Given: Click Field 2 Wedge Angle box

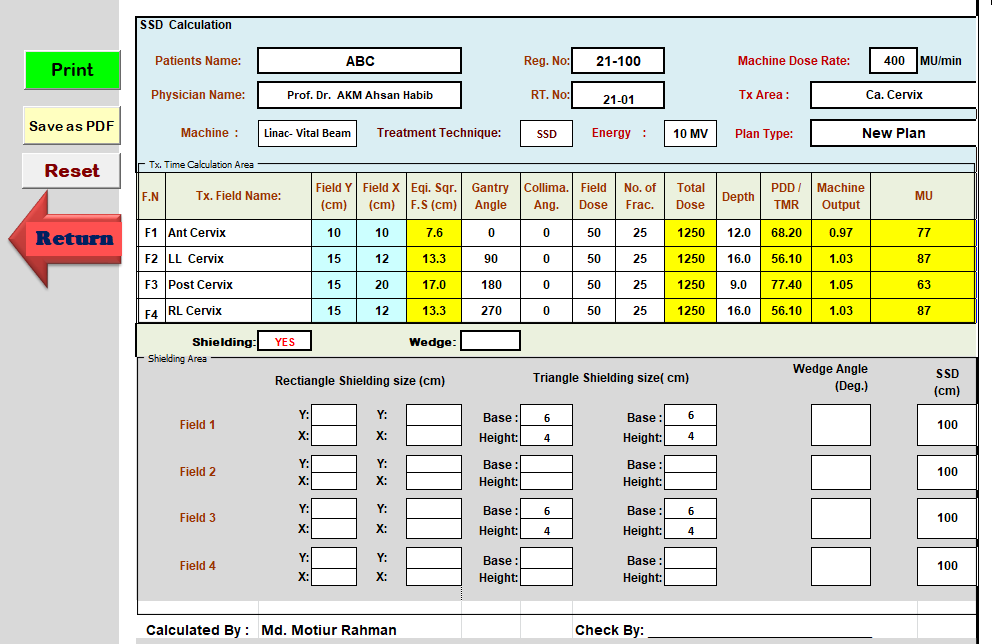Looking at the screenshot, I should click(x=840, y=472).
